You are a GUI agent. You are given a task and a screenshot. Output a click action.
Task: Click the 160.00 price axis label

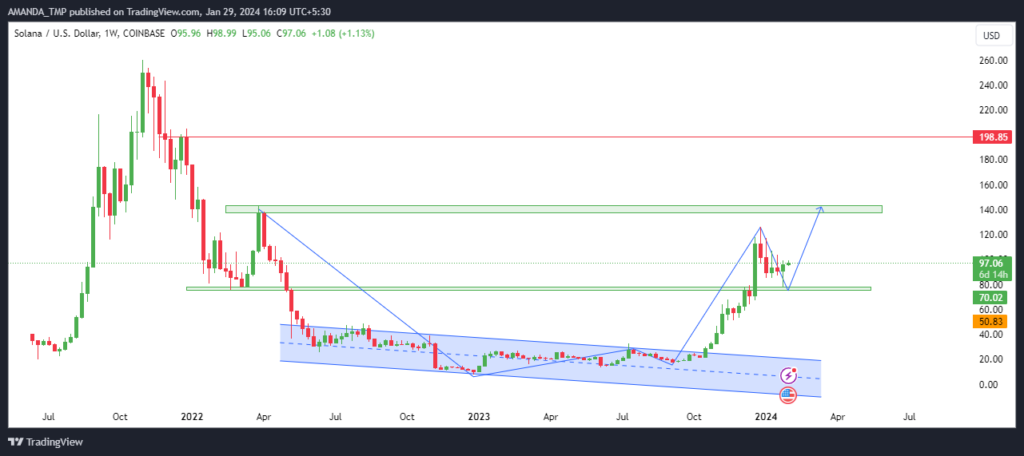click(991, 185)
